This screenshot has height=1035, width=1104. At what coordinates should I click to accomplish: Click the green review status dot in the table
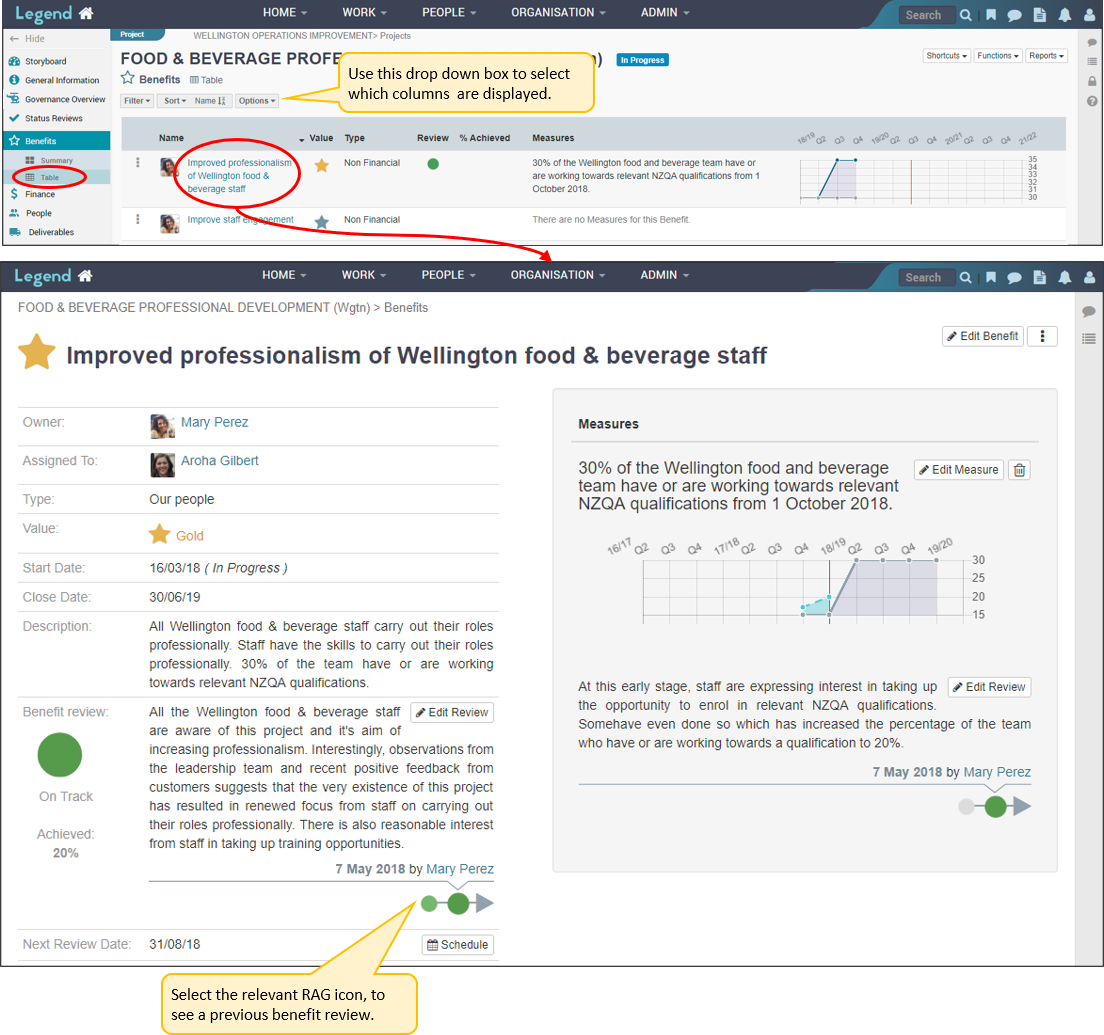[433, 164]
